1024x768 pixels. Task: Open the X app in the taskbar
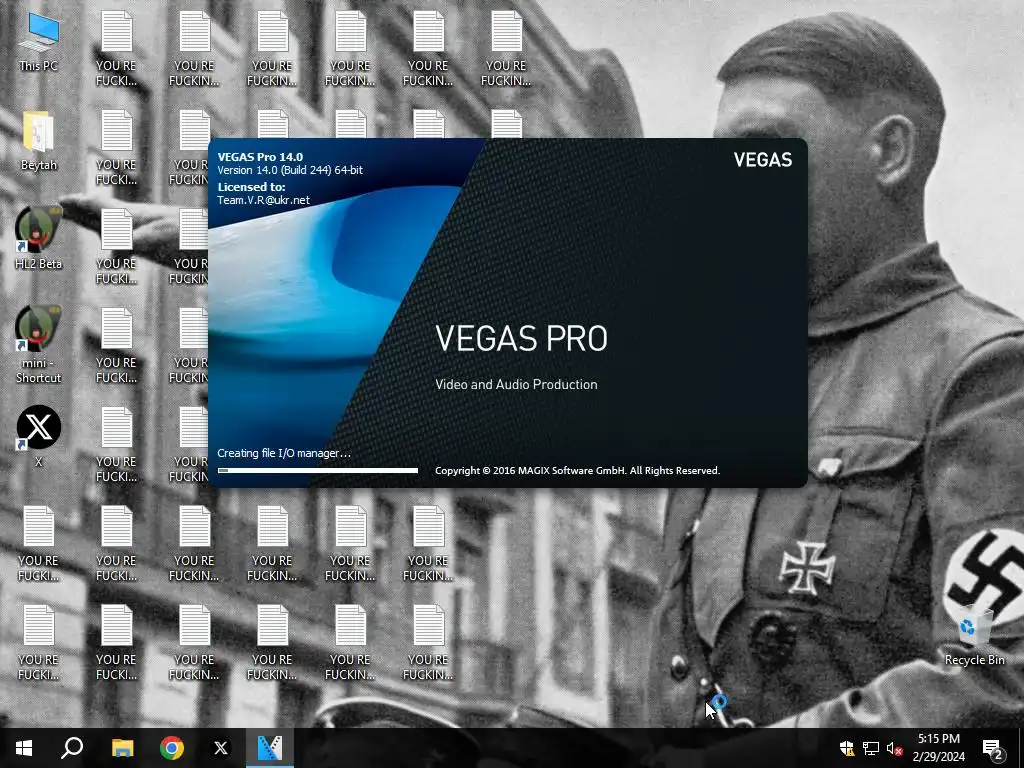tap(221, 748)
